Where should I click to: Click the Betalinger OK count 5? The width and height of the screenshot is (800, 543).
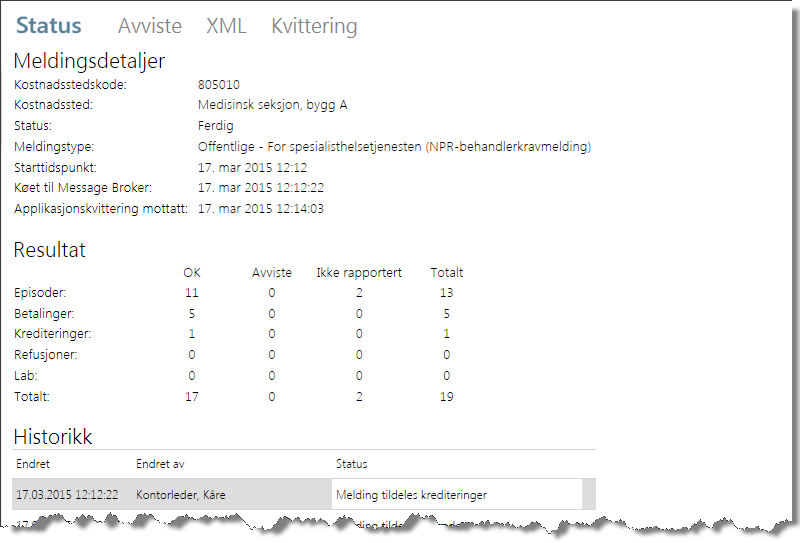tap(192, 314)
